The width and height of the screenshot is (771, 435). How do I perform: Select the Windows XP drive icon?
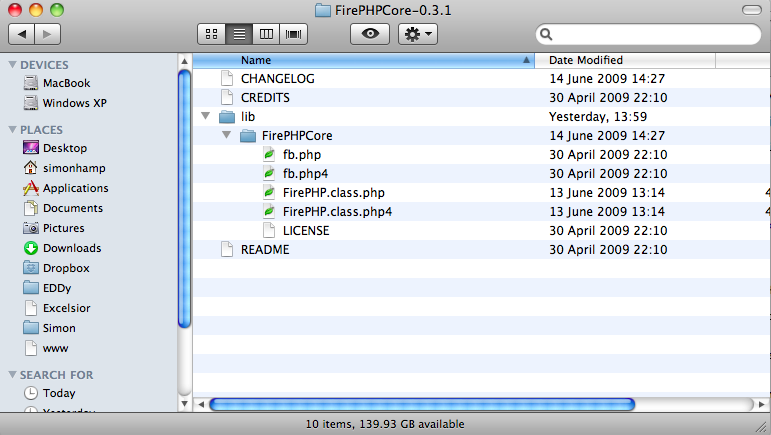pyautogui.click(x=30, y=103)
